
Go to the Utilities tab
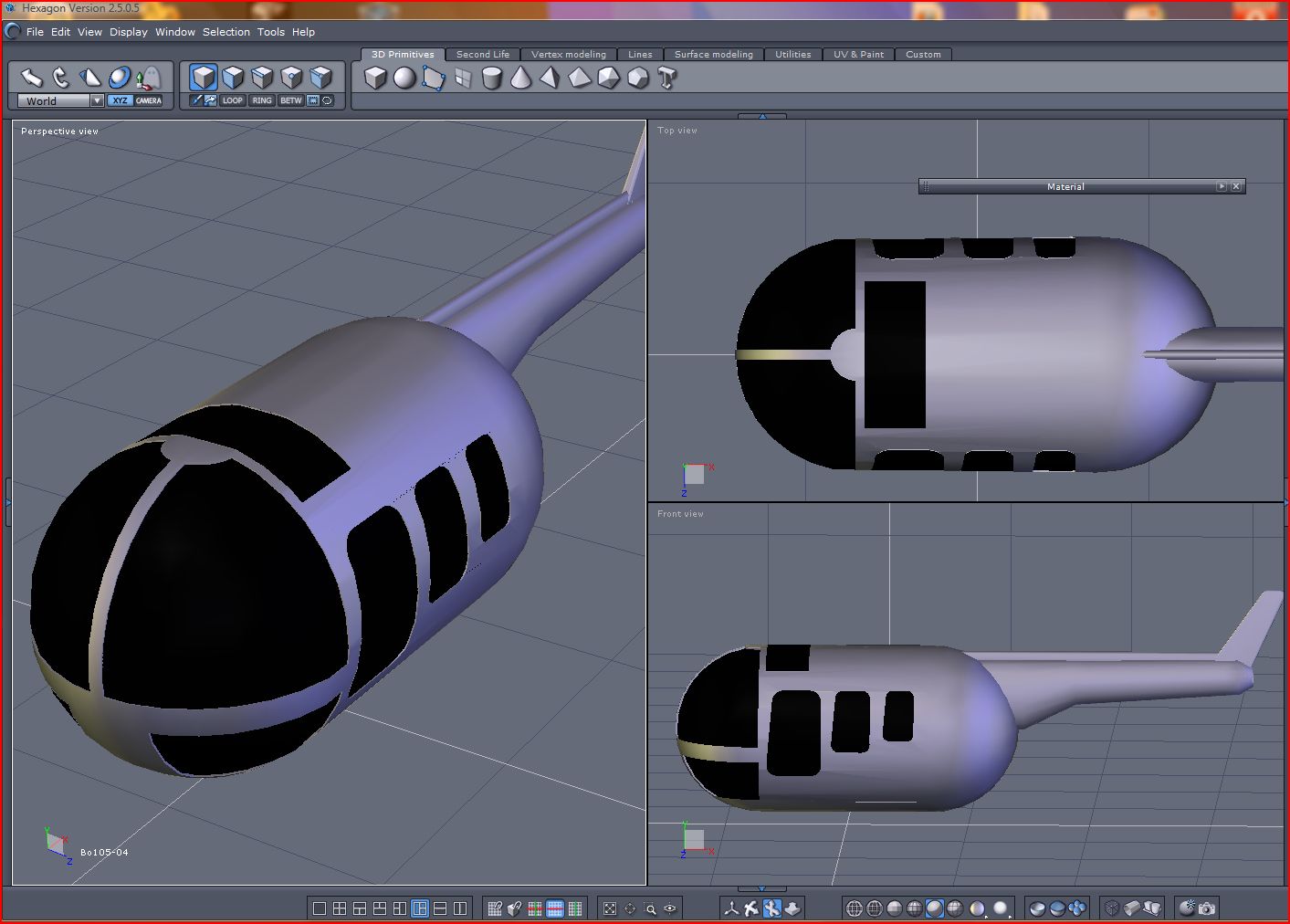coord(793,55)
